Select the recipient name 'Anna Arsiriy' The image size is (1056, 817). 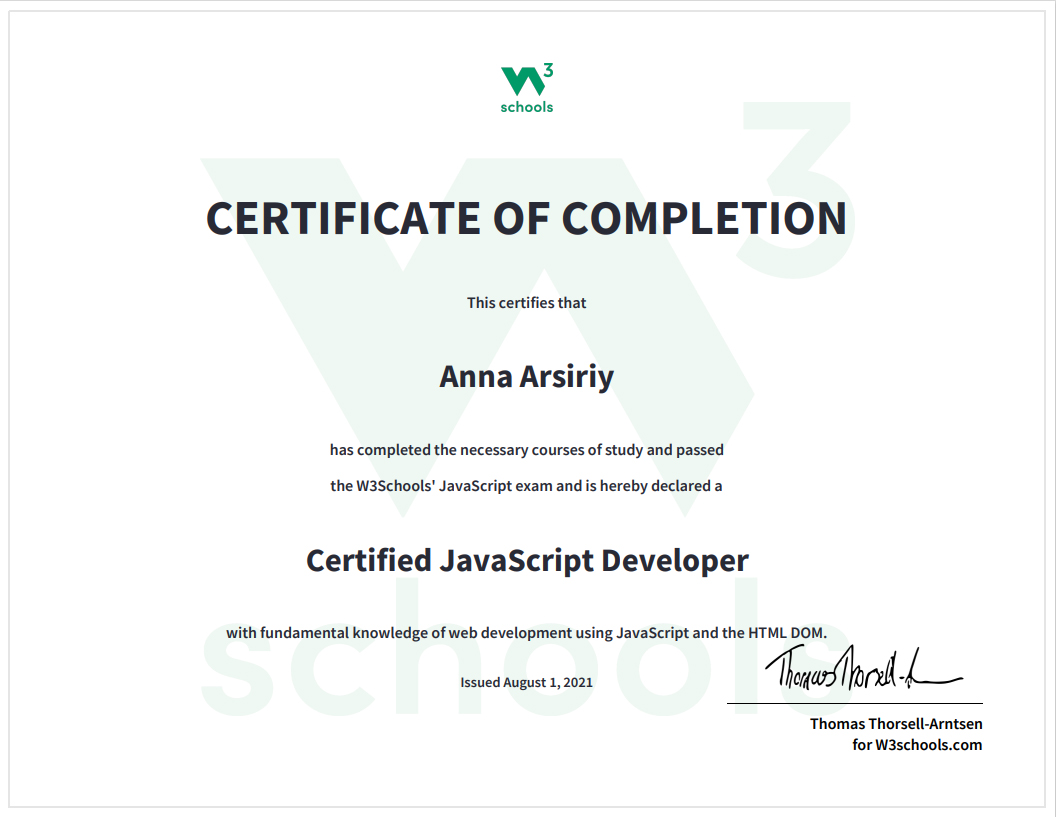click(x=526, y=377)
